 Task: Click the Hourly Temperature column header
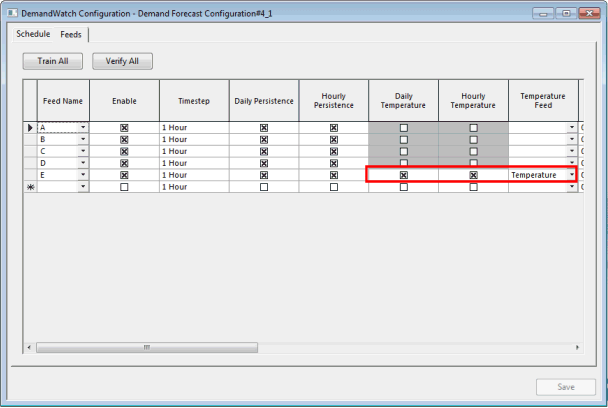click(473, 101)
